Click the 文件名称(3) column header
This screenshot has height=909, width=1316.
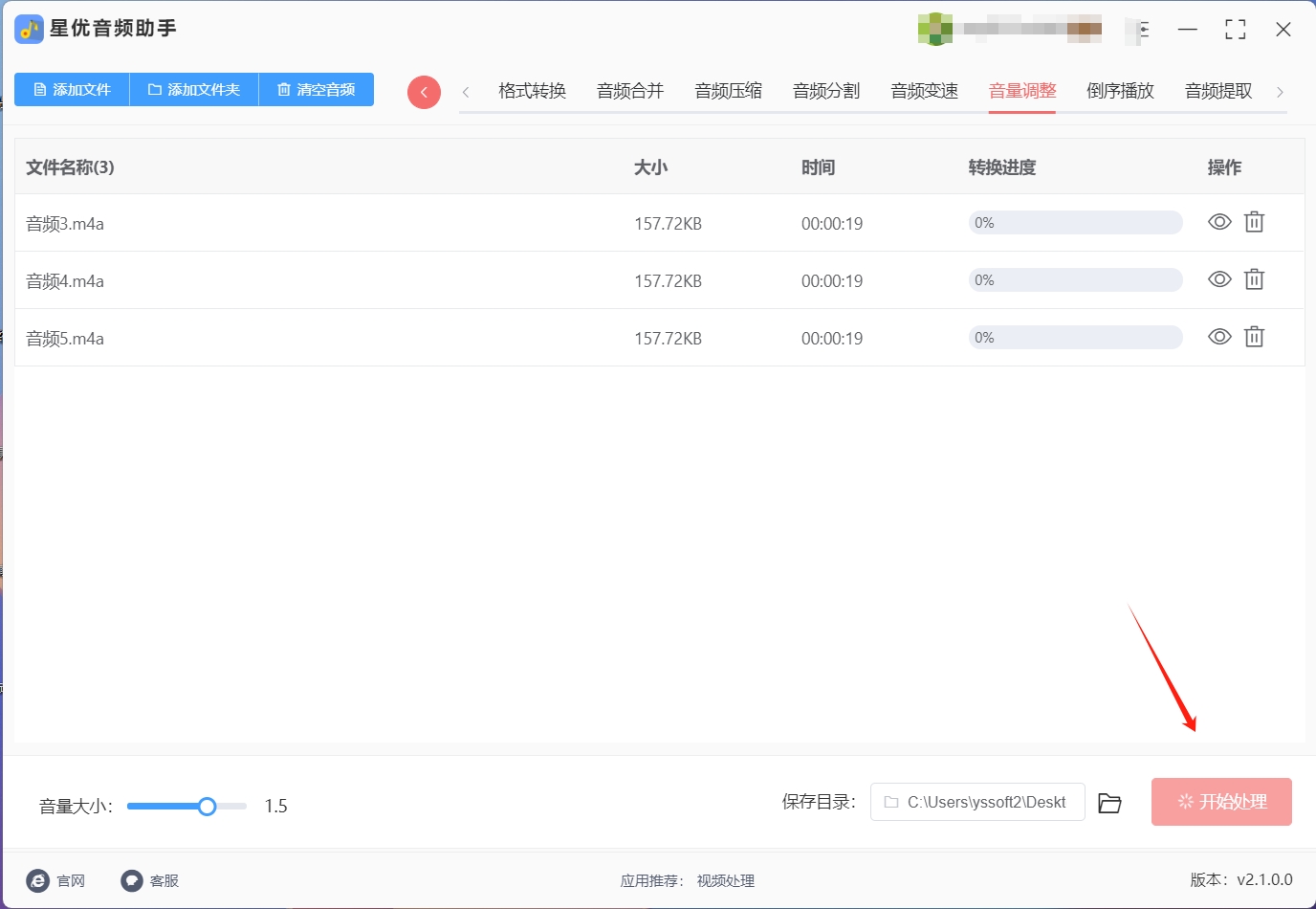pos(70,167)
